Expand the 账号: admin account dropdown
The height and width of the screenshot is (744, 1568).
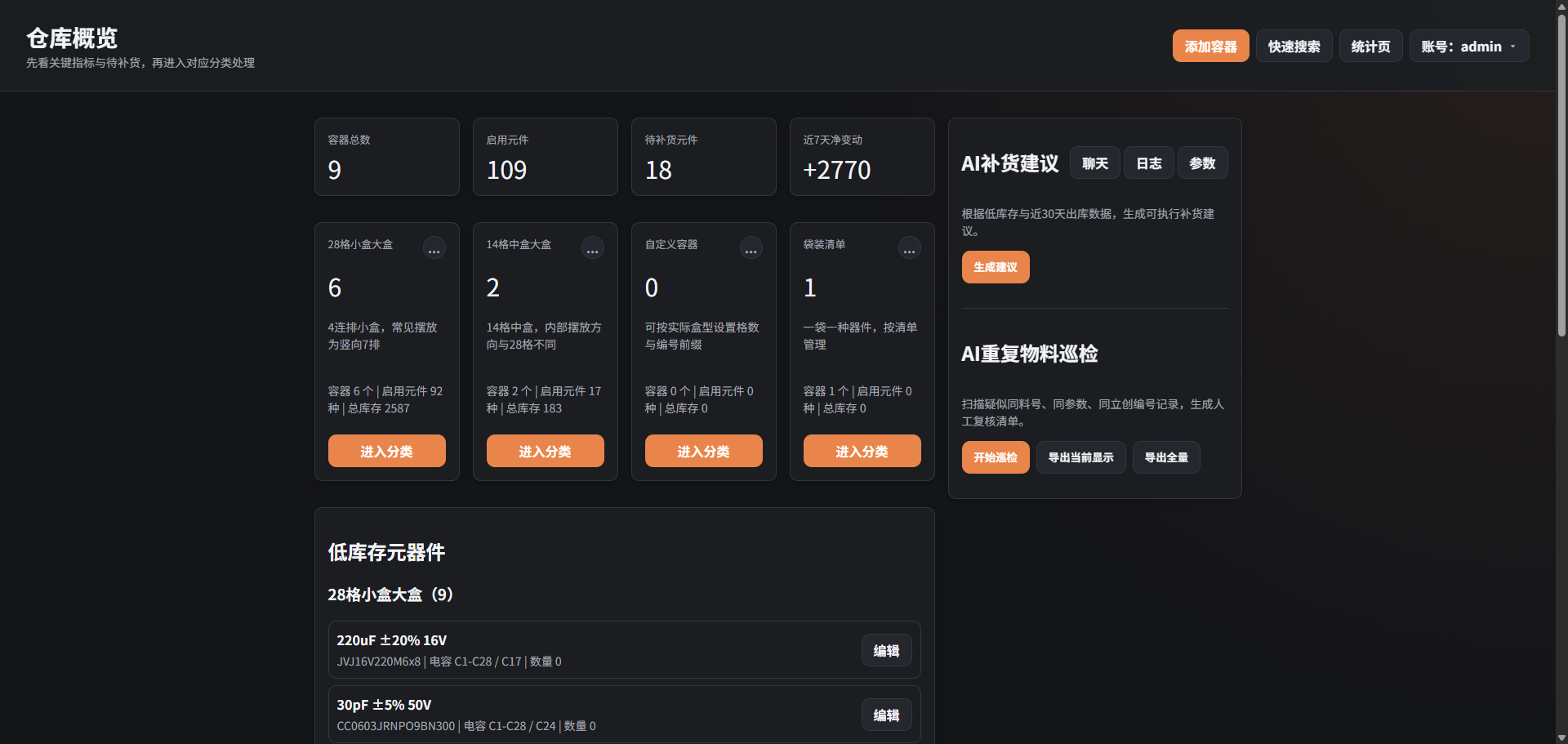(x=1468, y=47)
